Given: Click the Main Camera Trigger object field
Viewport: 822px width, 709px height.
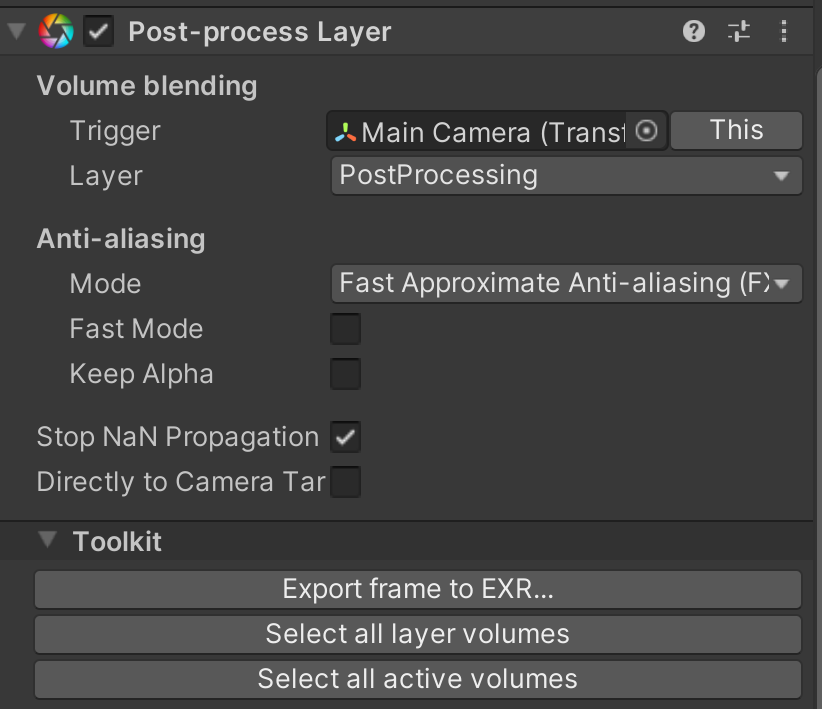Looking at the screenshot, I should coord(480,132).
